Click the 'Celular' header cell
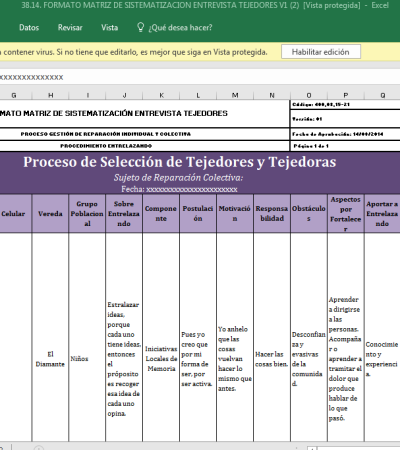Image resolution: width=400 pixels, height=450 pixels. click(16, 214)
